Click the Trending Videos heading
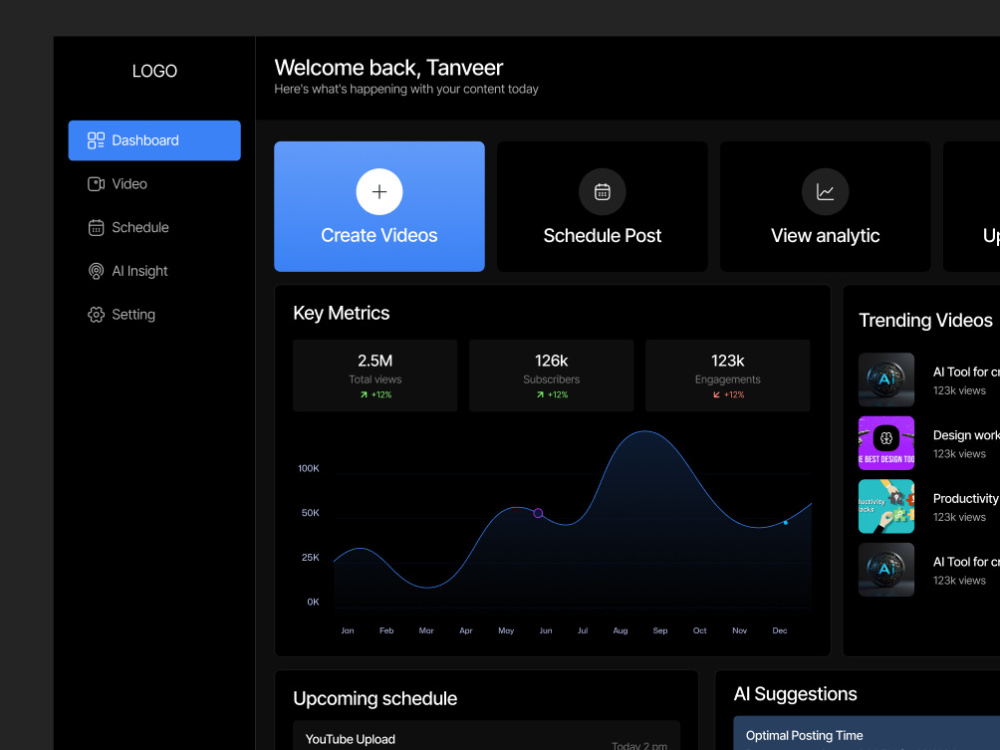This screenshot has height=750, width=1000. point(925,320)
